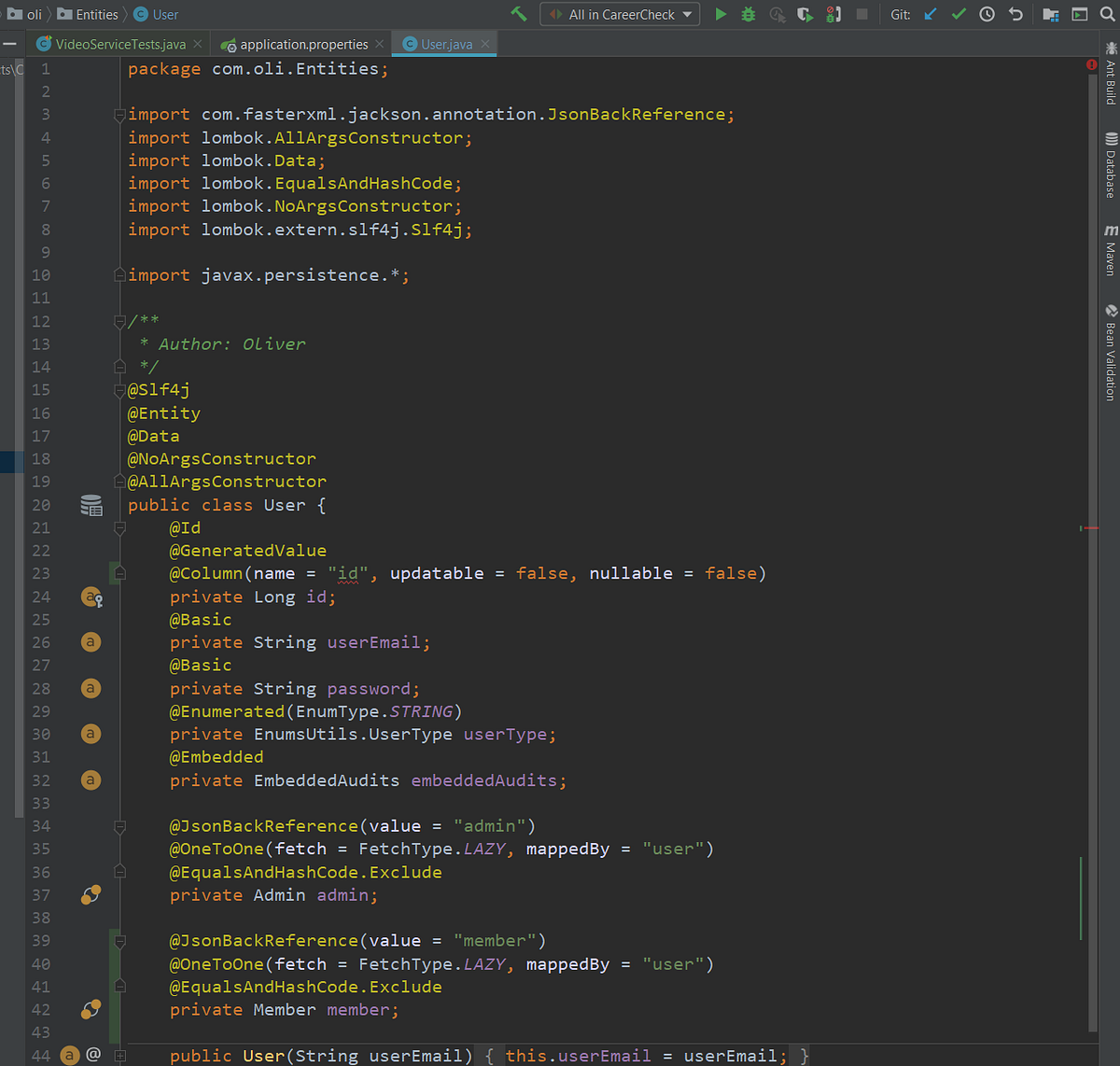Click the @ gutter icon on line 44

coord(93,1055)
